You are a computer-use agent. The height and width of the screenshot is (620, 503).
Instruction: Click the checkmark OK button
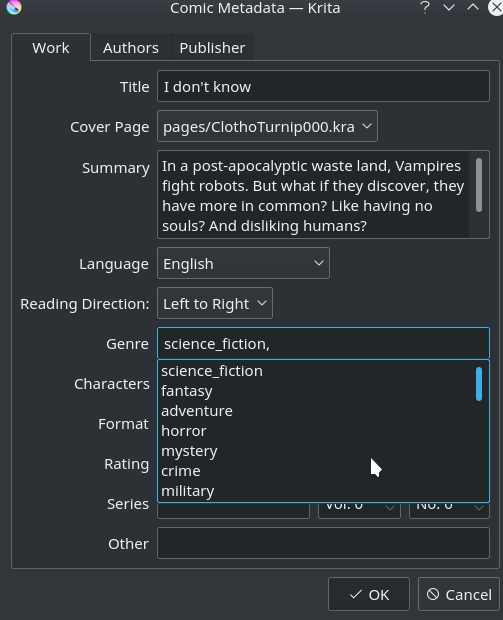click(369, 594)
